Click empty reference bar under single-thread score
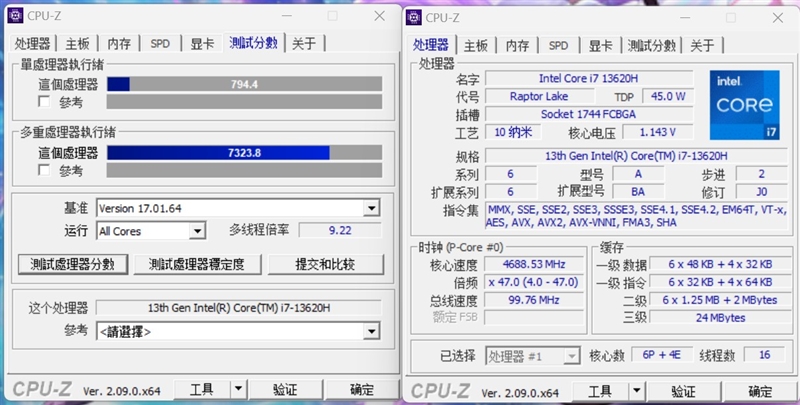The width and height of the screenshot is (800, 405). pyautogui.click(x=244, y=102)
